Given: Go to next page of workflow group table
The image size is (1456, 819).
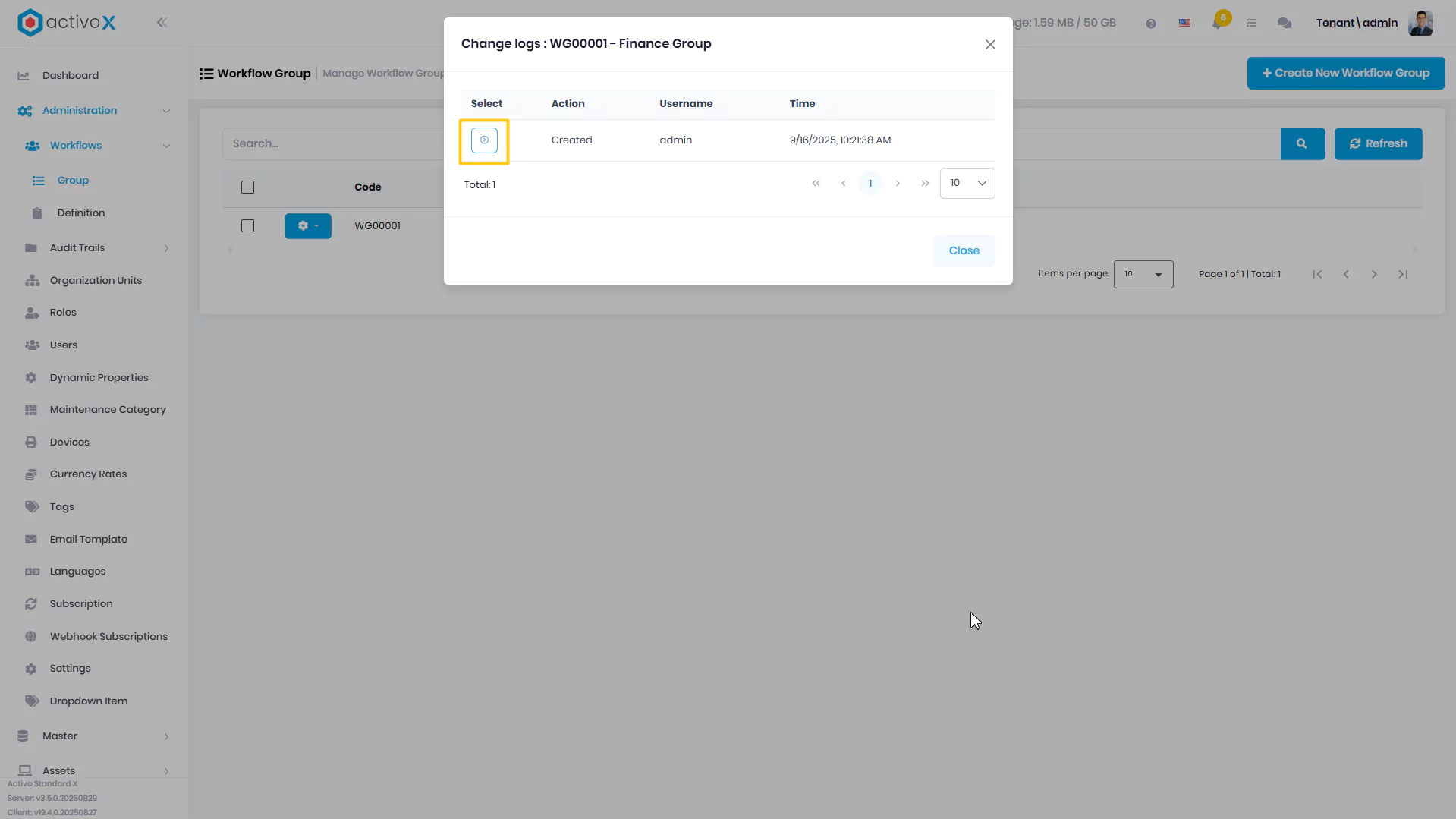Looking at the screenshot, I should pyautogui.click(x=1374, y=275).
